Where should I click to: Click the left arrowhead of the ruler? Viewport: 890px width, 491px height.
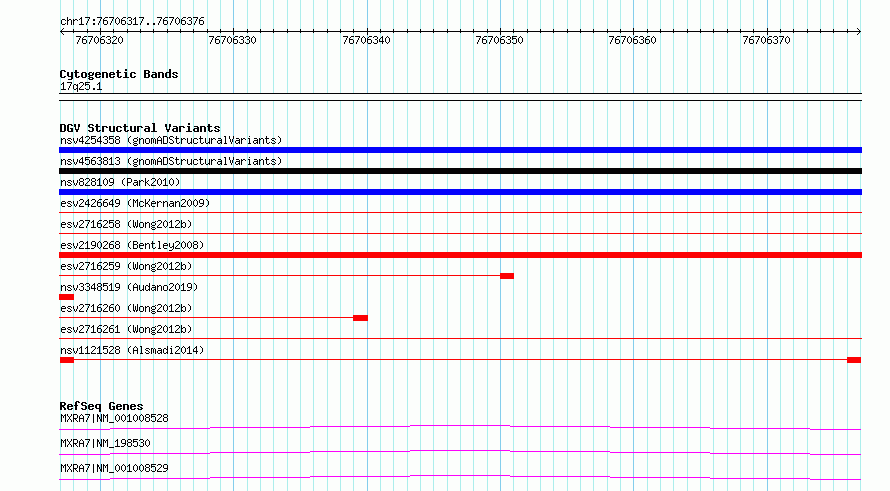(x=62, y=32)
